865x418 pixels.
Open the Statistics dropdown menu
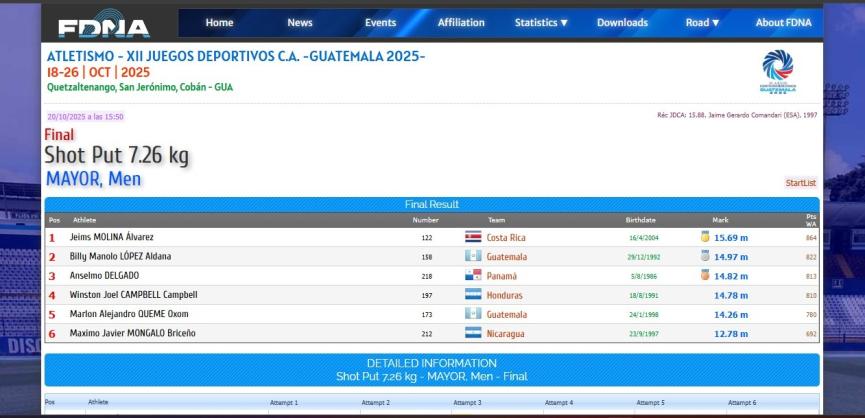pos(541,23)
